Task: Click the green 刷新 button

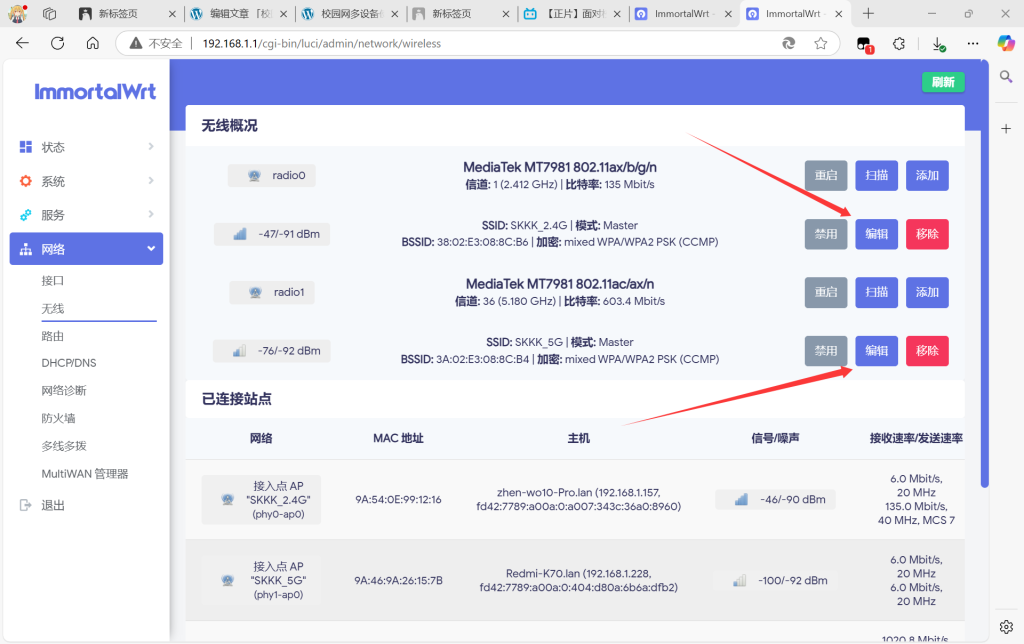Action: (x=942, y=82)
